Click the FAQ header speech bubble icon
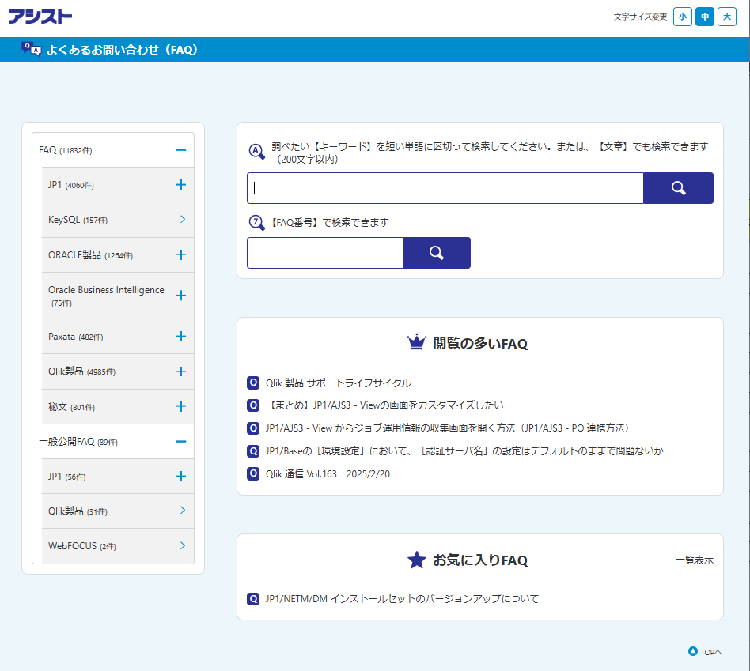Screen dimensions: 750x671 click(x=32, y=49)
